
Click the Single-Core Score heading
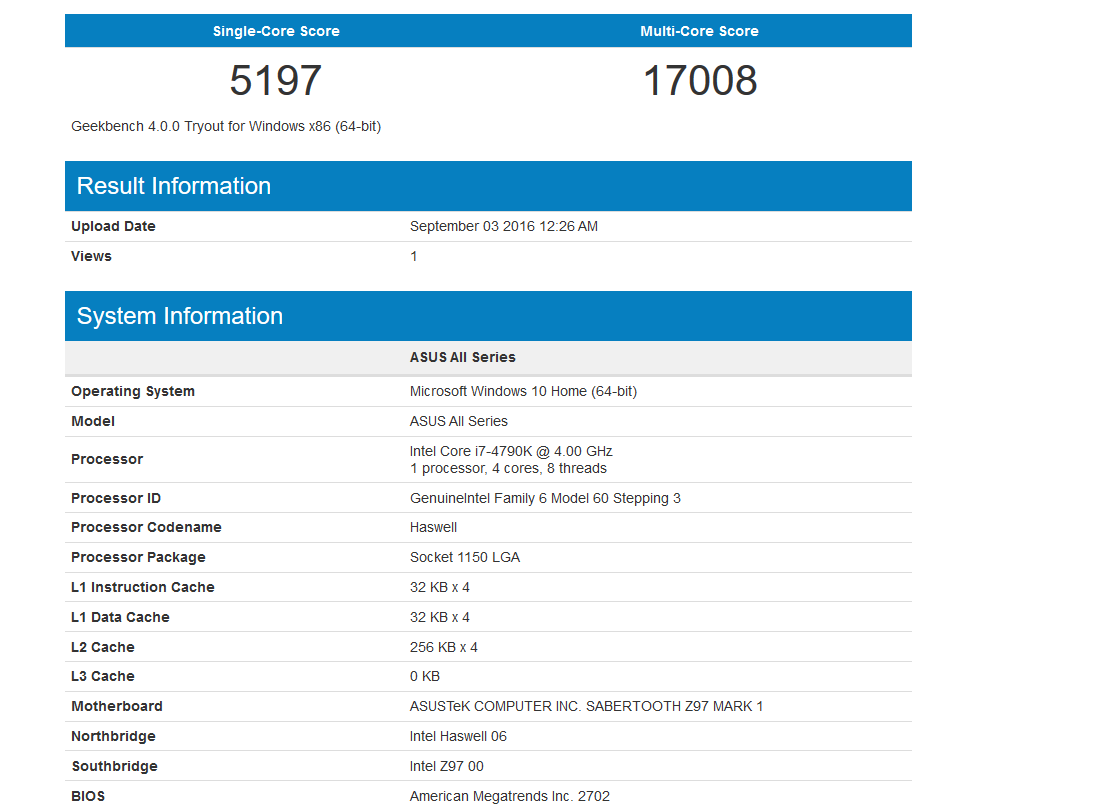click(x=276, y=31)
